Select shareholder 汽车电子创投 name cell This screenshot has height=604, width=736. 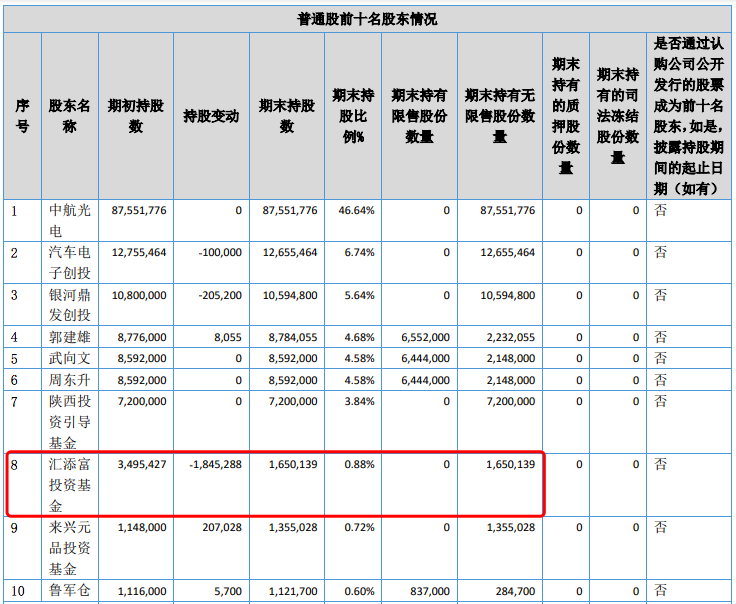coord(69,263)
